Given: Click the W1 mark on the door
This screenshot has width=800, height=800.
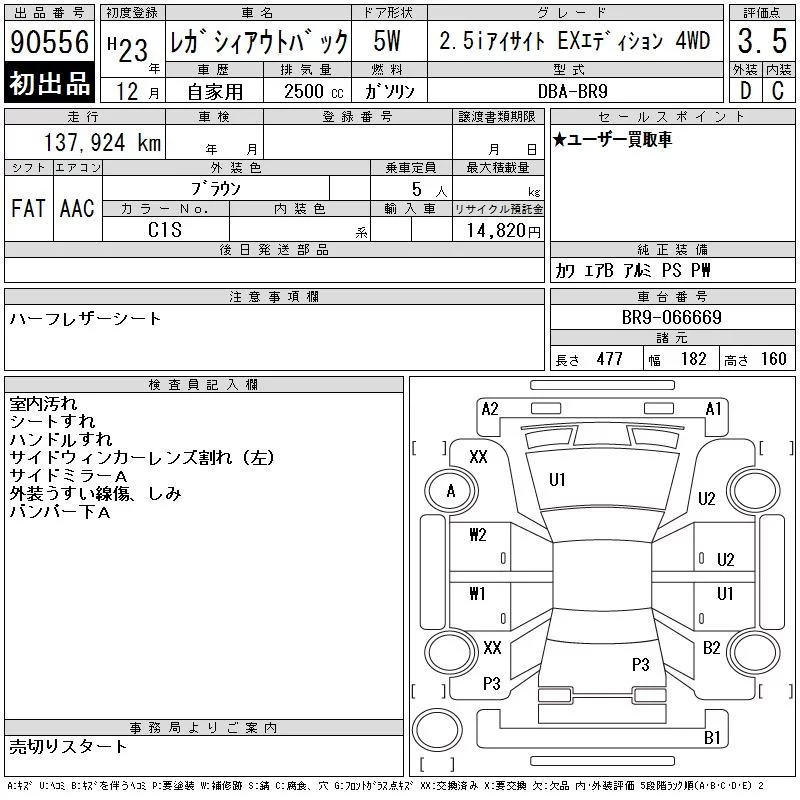Looking at the screenshot, I should 478,593.
